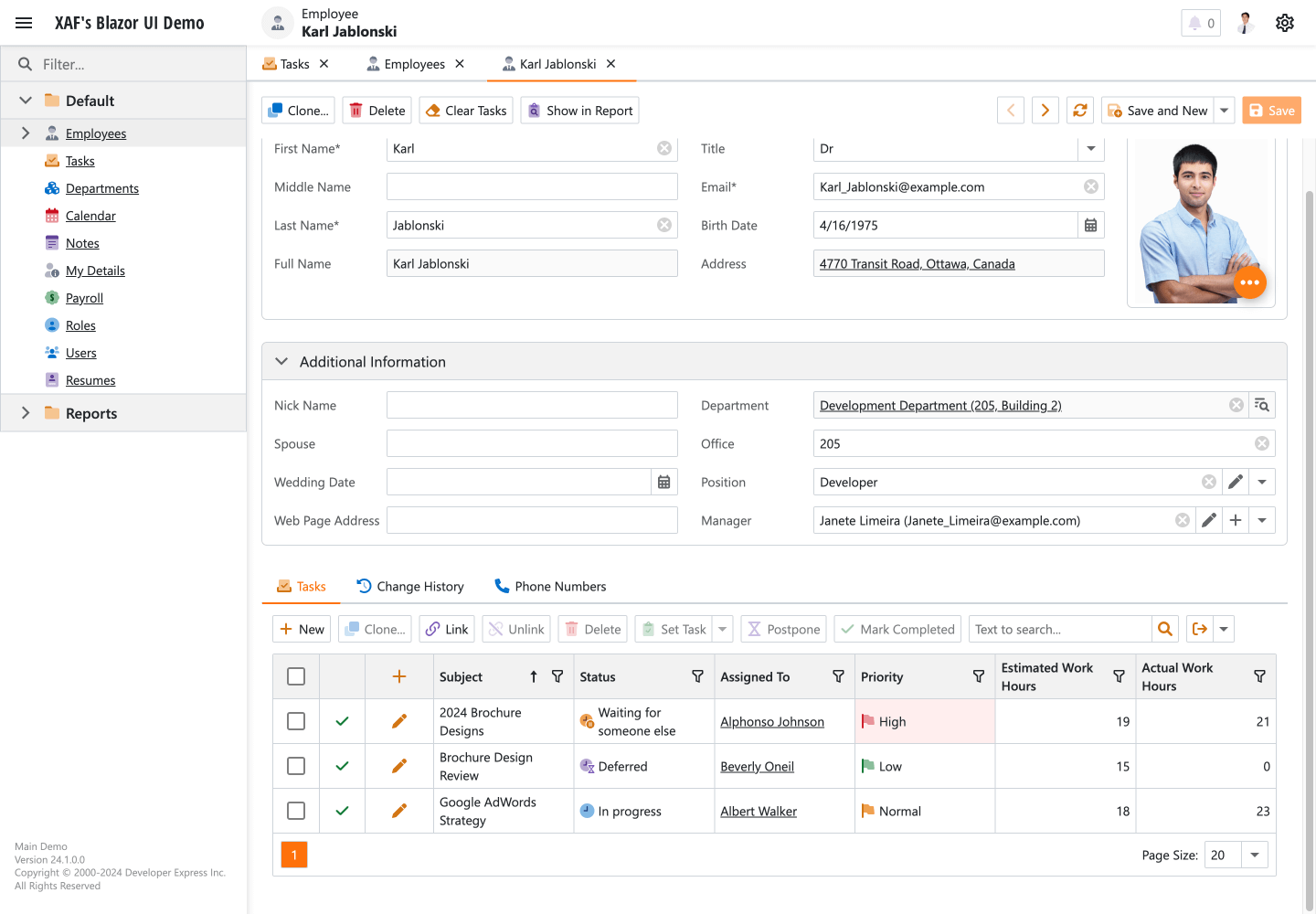Collapse the Additional Information section

pyautogui.click(x=281, y=362)
